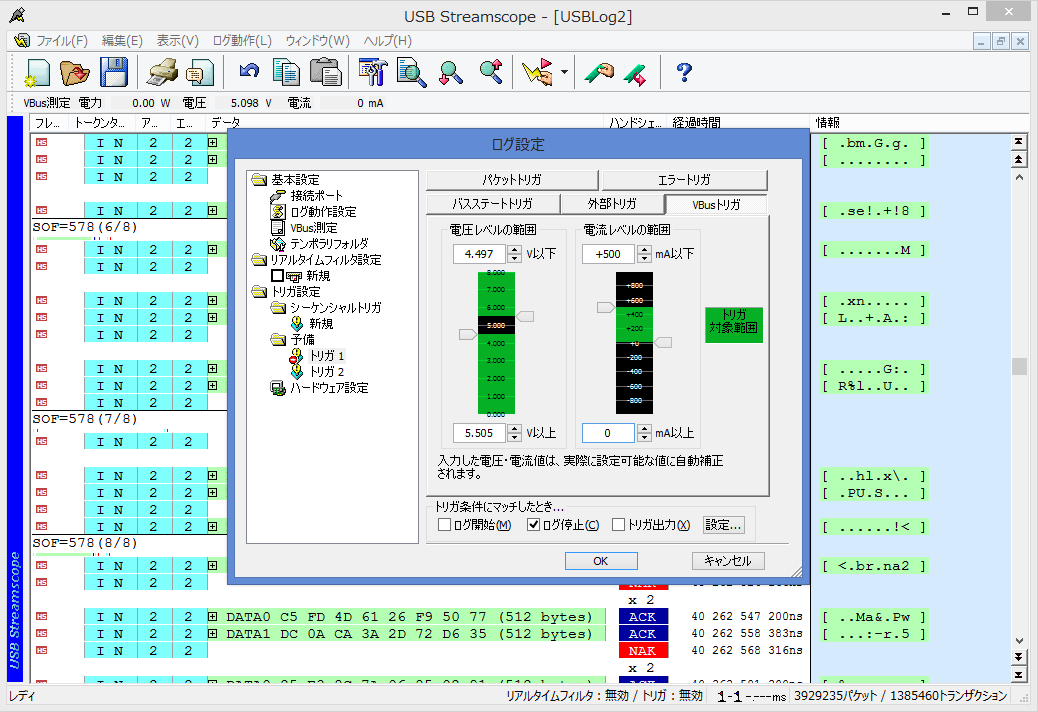Click the current slider handle near +0
1038x712 pixels.
[663, 342]
